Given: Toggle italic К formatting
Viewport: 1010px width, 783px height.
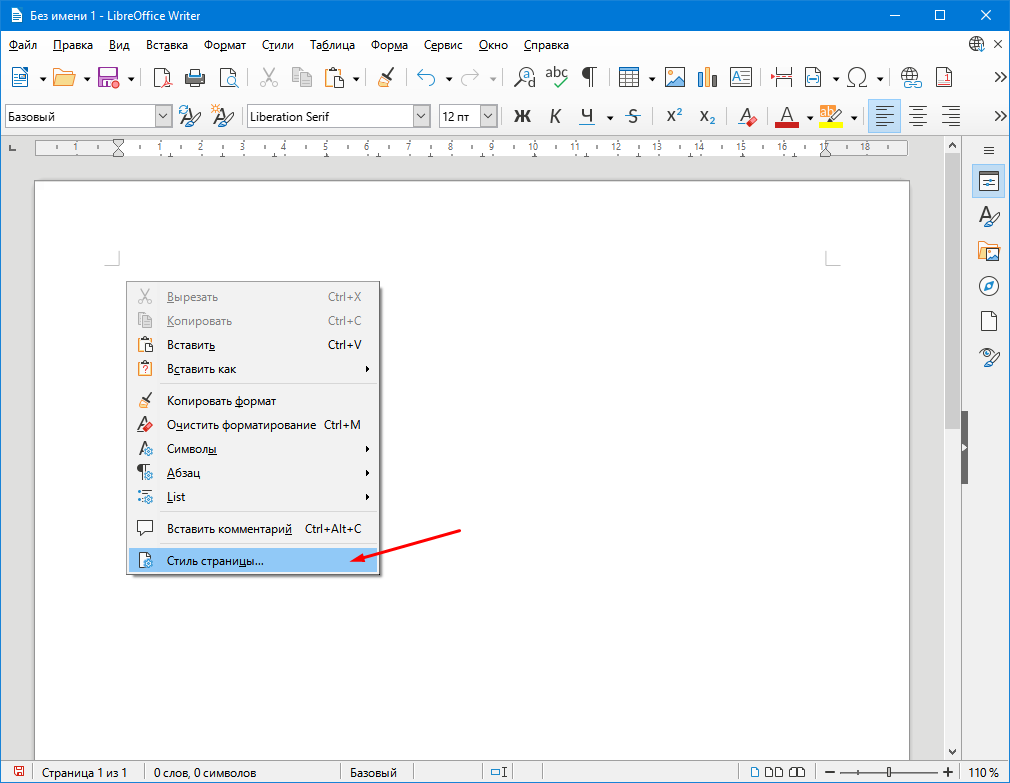Looking at the screenshot, I should (555, 117).
